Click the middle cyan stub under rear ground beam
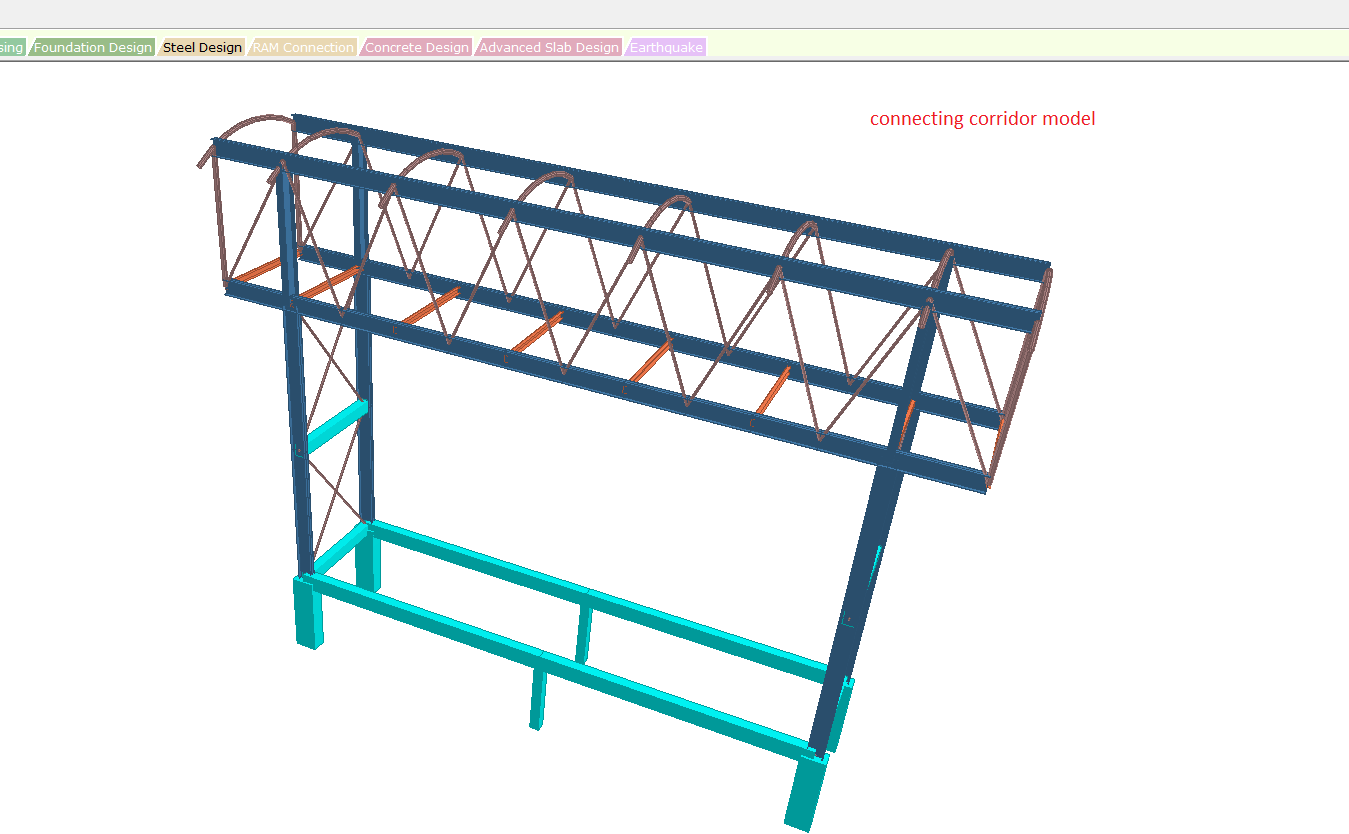 click(x=584, y=632)
